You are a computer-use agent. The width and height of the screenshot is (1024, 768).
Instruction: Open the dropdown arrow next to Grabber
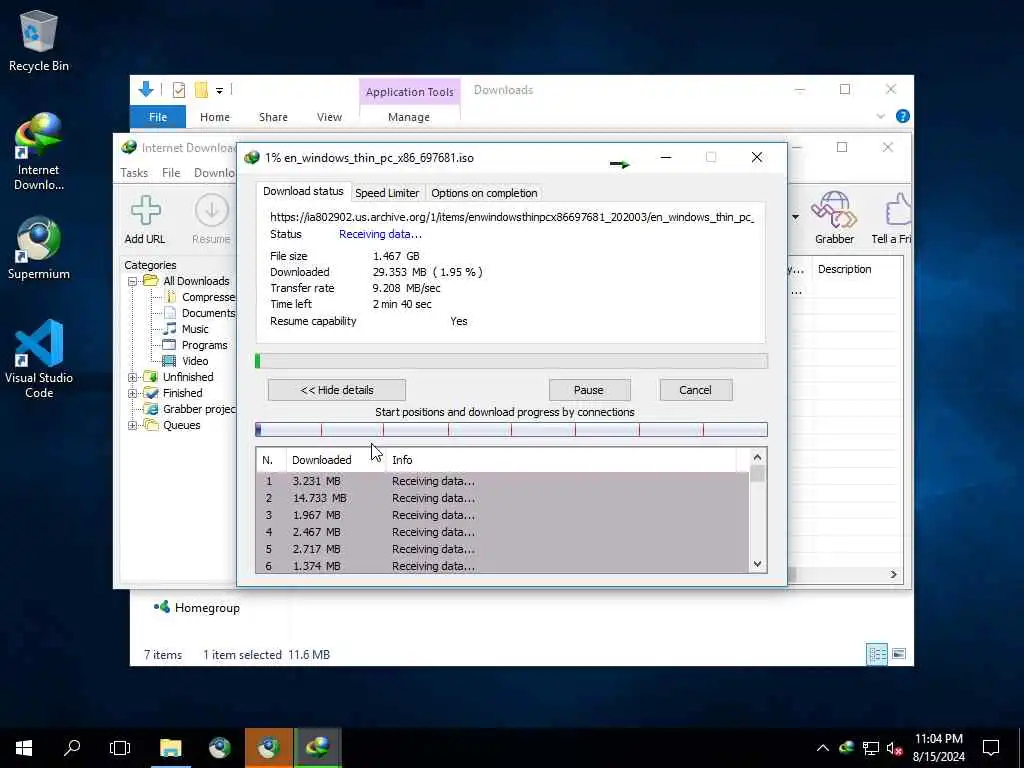795,217
